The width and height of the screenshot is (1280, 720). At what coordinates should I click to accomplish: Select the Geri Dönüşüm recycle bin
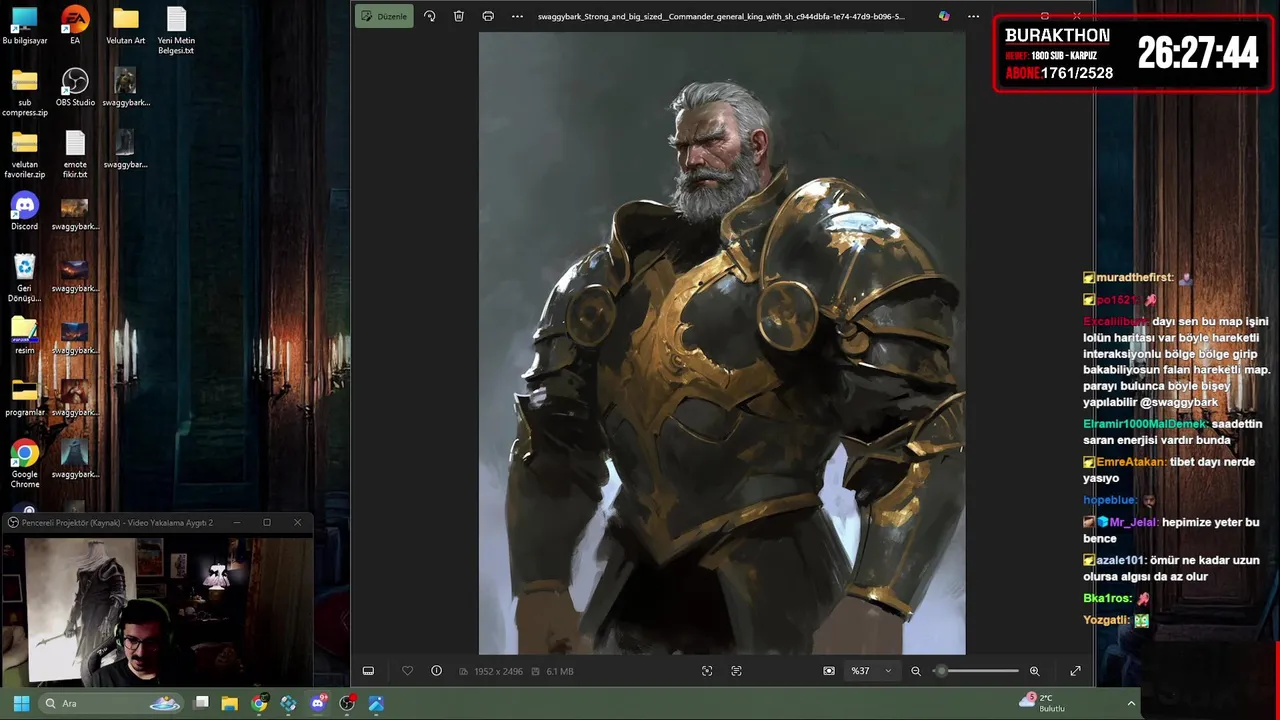click(x=25, y=279)
